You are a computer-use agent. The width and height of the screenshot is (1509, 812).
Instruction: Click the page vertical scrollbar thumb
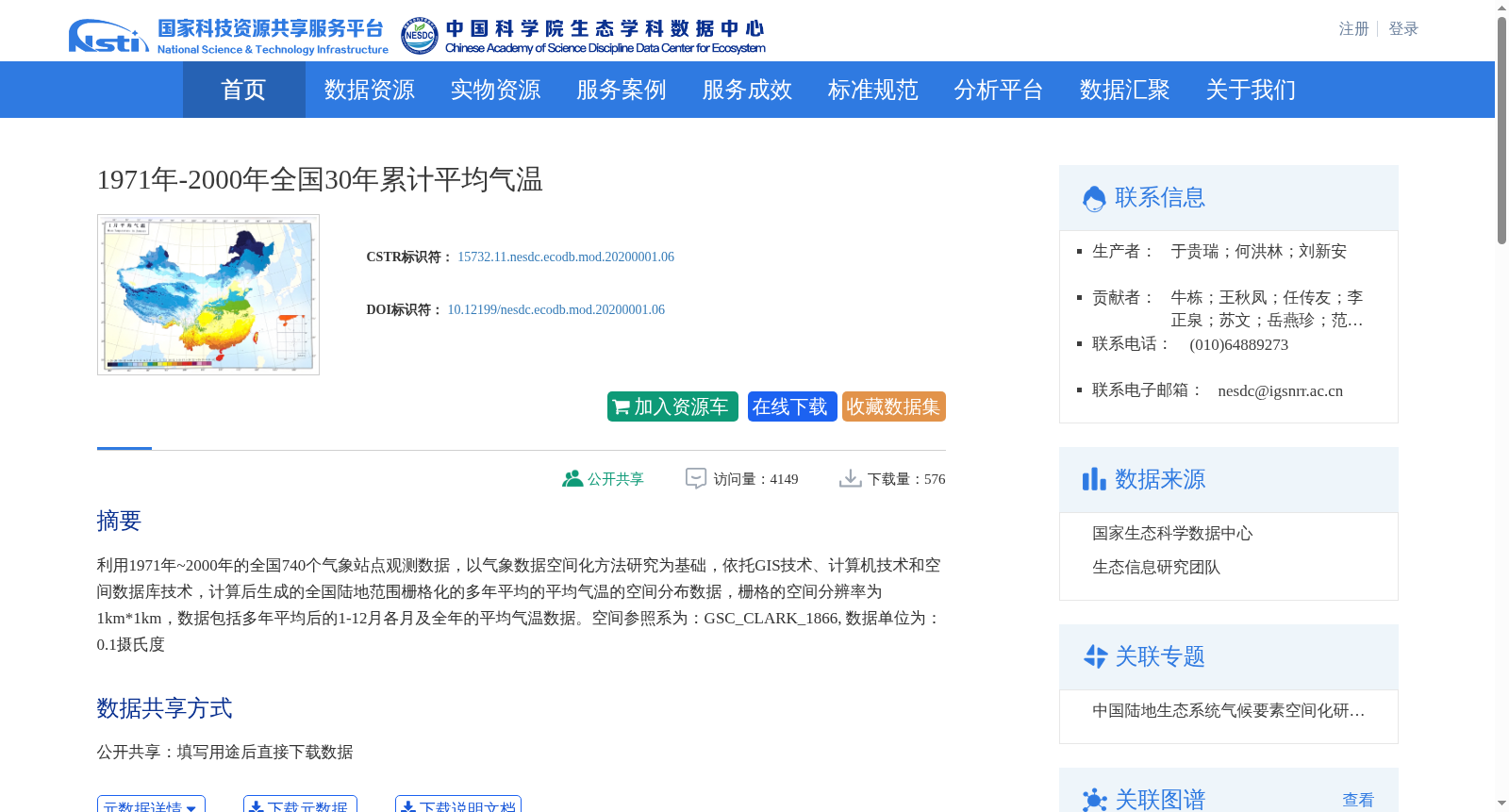(1501, 130)
